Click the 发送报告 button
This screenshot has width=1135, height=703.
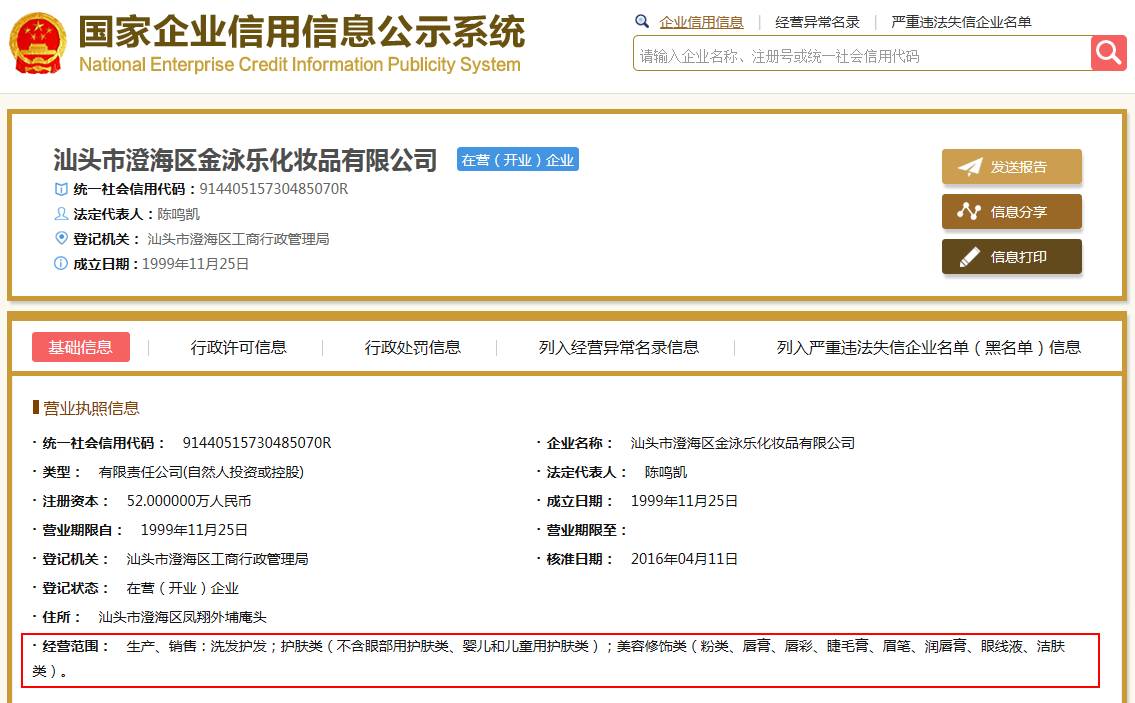point(1011,167)
